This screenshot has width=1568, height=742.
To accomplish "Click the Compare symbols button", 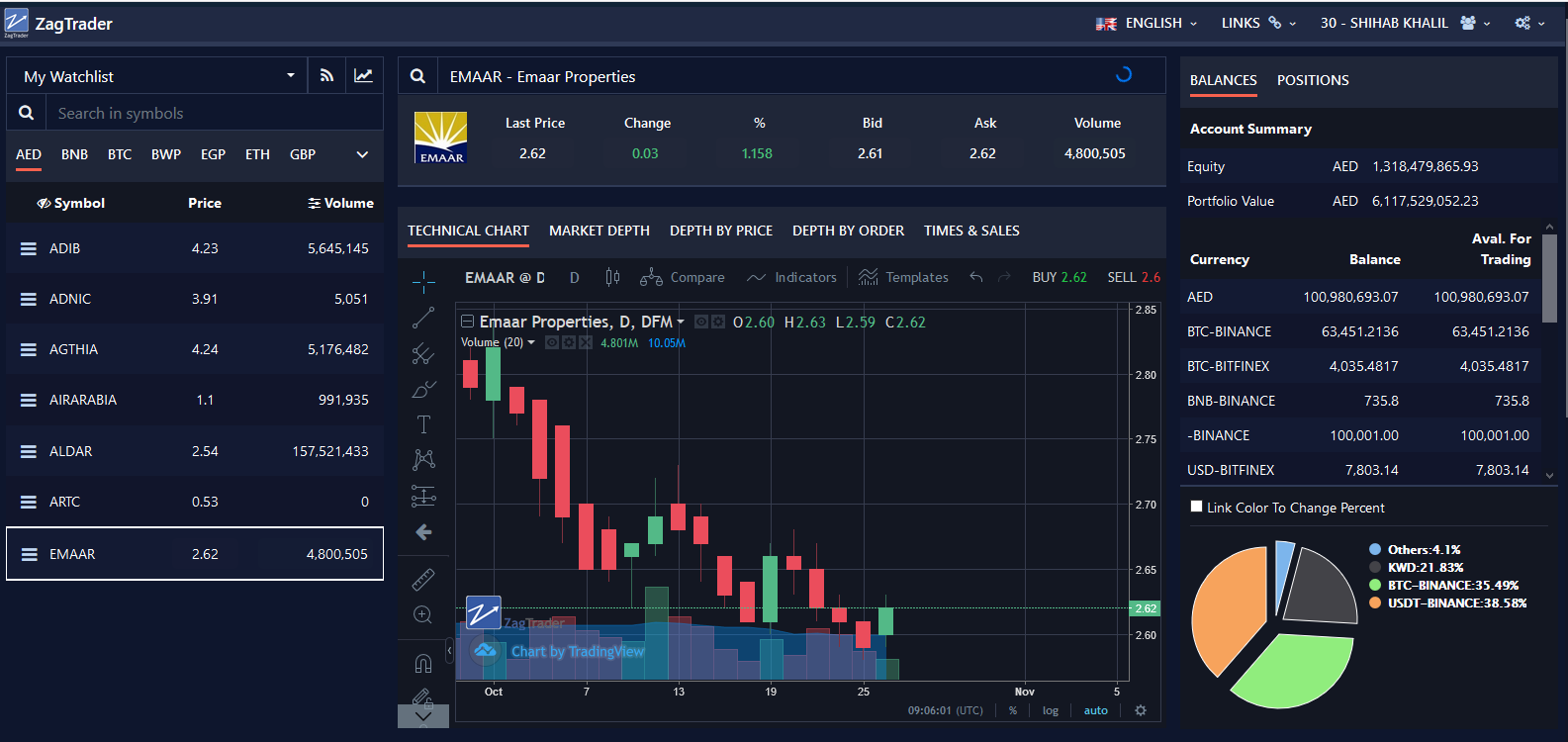I will [x=683, y=278].
